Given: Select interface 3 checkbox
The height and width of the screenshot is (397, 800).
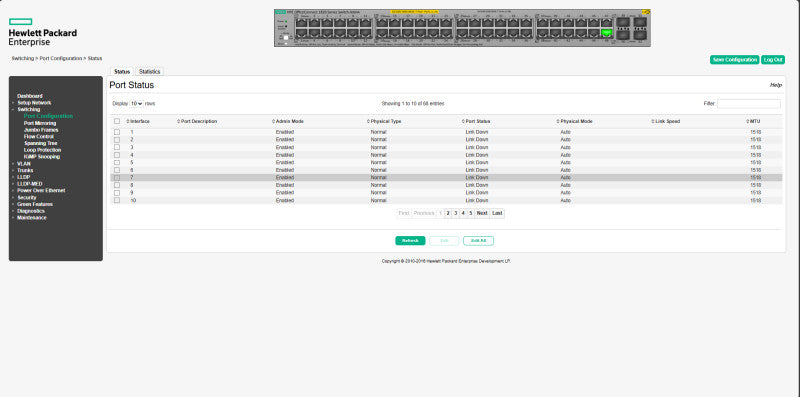Looking at the screenshot, I should (x=117, y=147).
